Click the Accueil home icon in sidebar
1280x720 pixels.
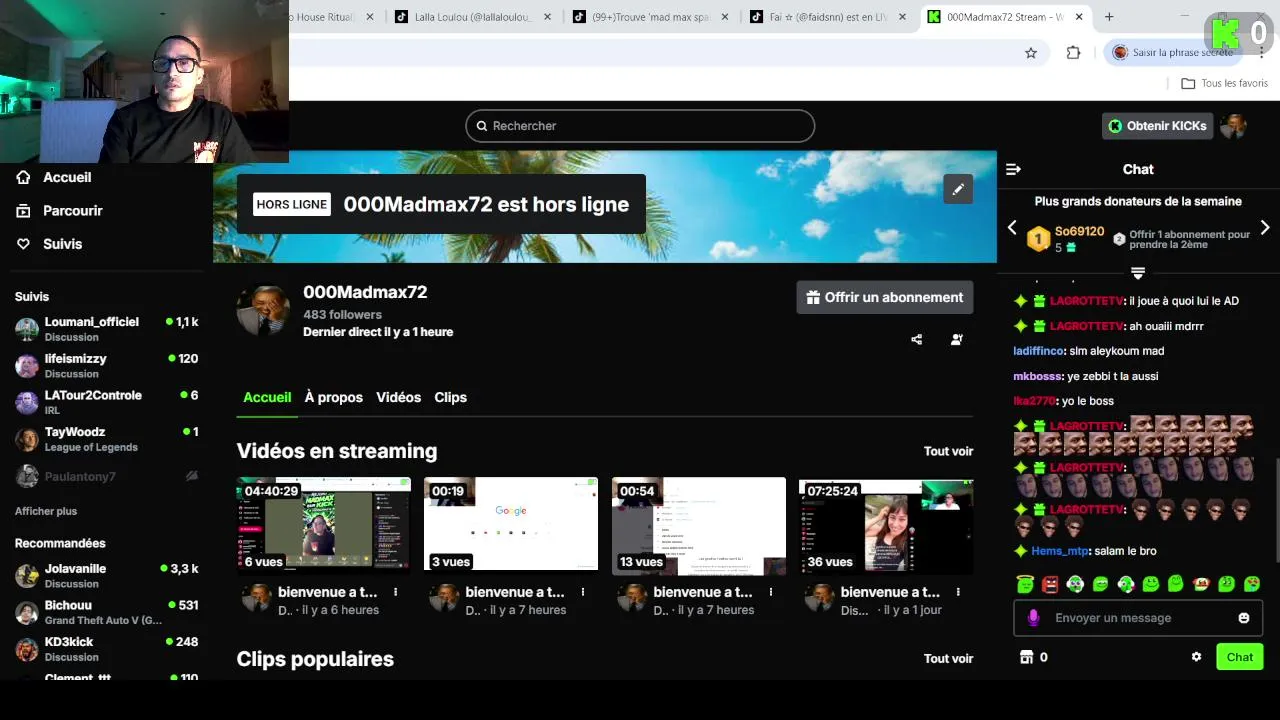click(x=23, y=177)
